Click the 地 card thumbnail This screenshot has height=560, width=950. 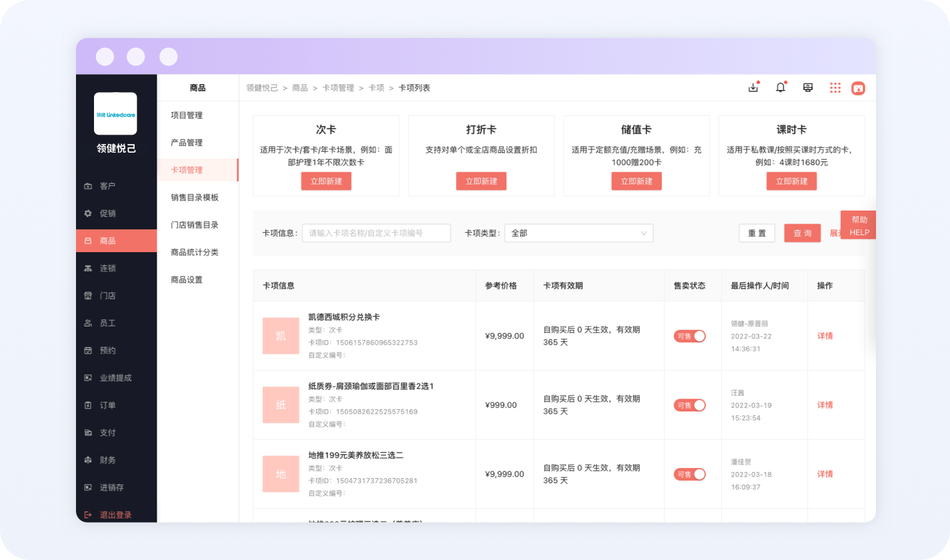(x=281, y=474)
